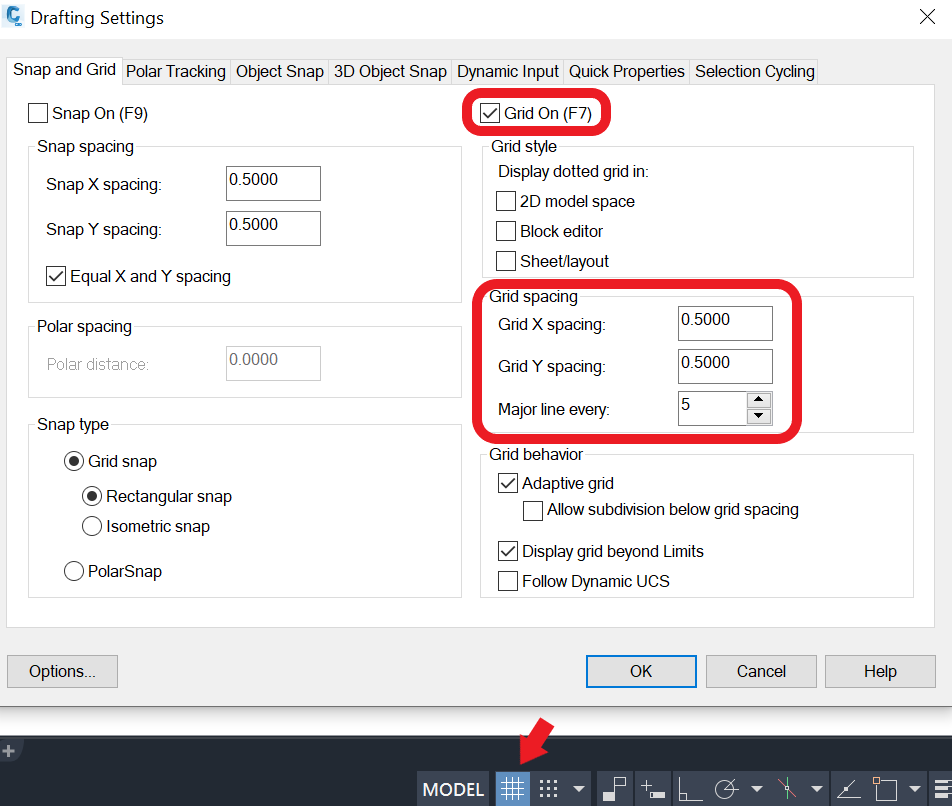Enable the Snap On (F9) checkbox
This screenshot has width=952, height=806.
click(x=38, y=113)
